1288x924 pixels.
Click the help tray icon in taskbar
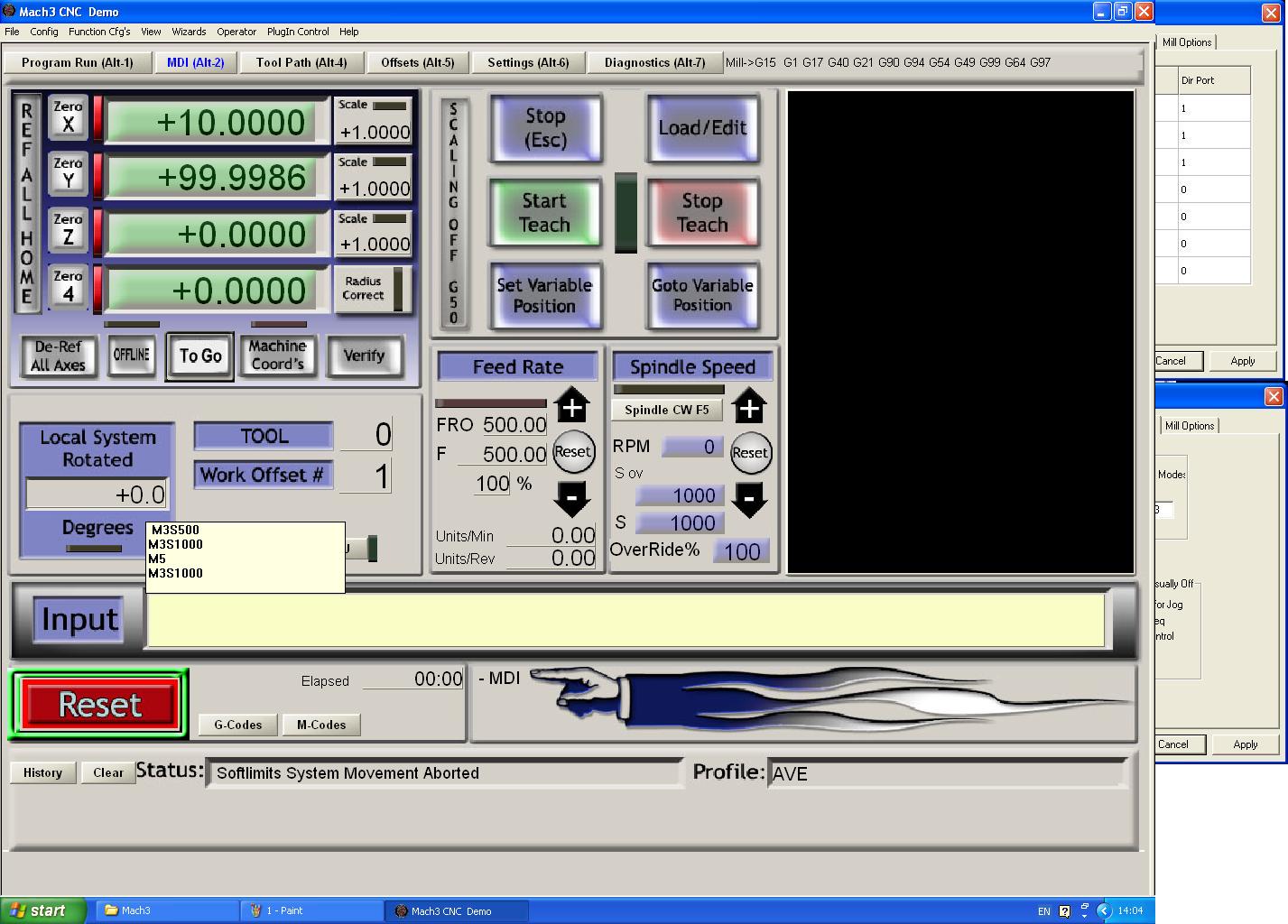pos(1064,910)
